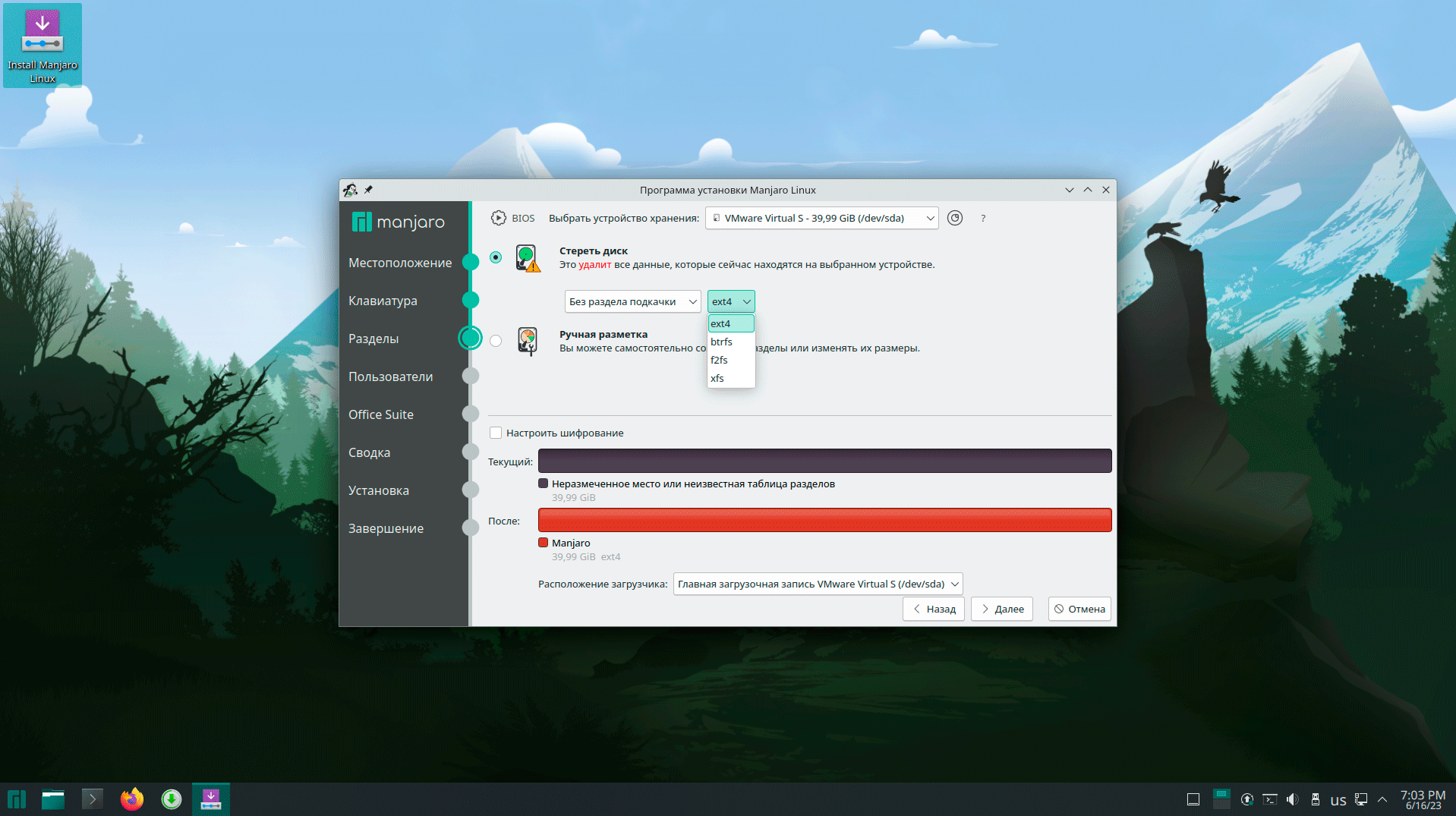Open the volume control in system tray
This screenshot has height=816, width=1456.
(1293, 799)
